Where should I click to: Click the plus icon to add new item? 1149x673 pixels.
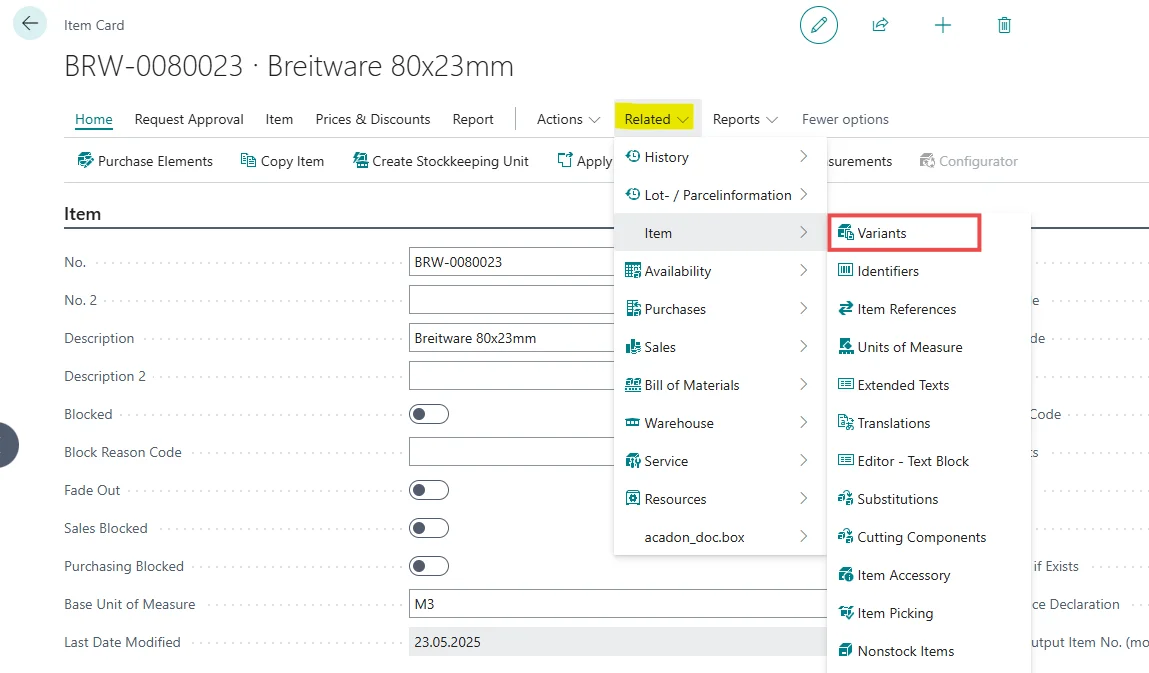click(x=942, y=25)
